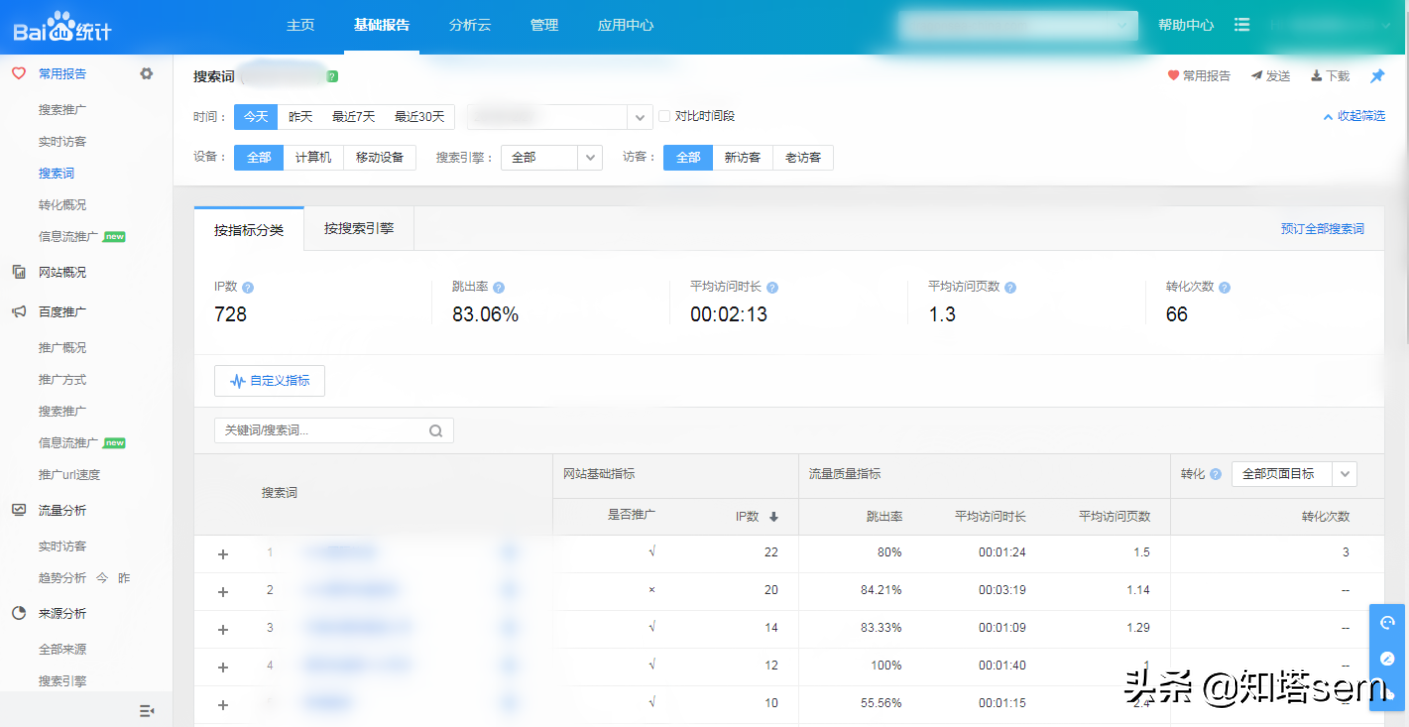This screenshot has width=1409, height=727.
Task: Collapse filters with 收起筛选
Action: click(1355, 116)
